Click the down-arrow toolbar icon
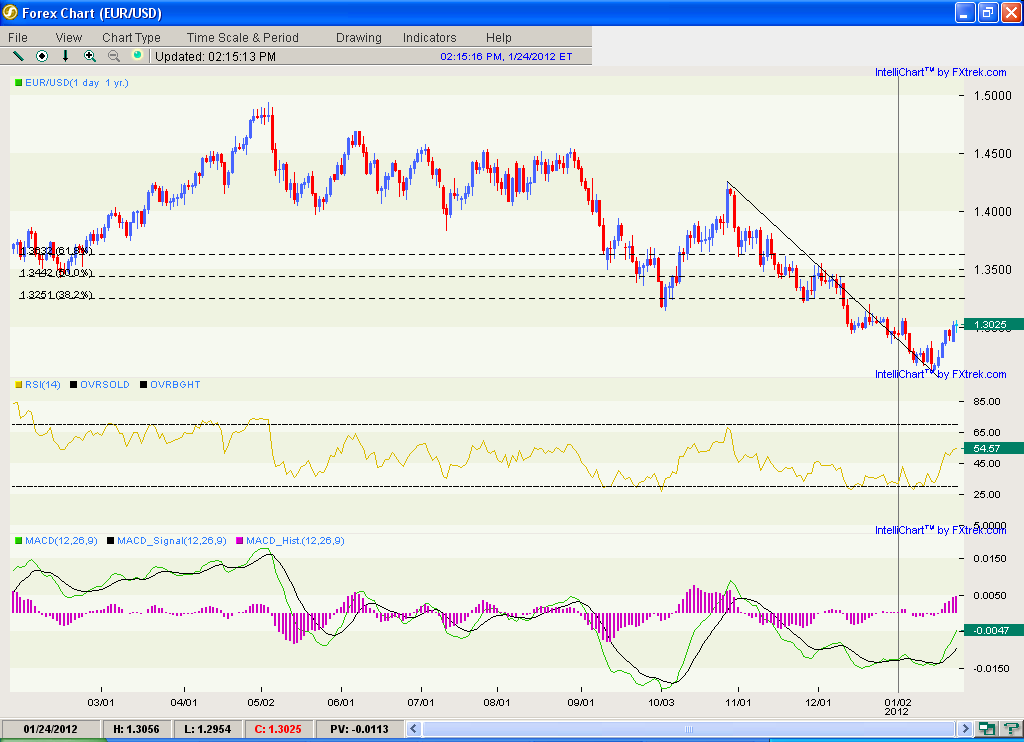The width and height of the screenshot is (1024, 742). pyautogui.click(x=65, y=55)
